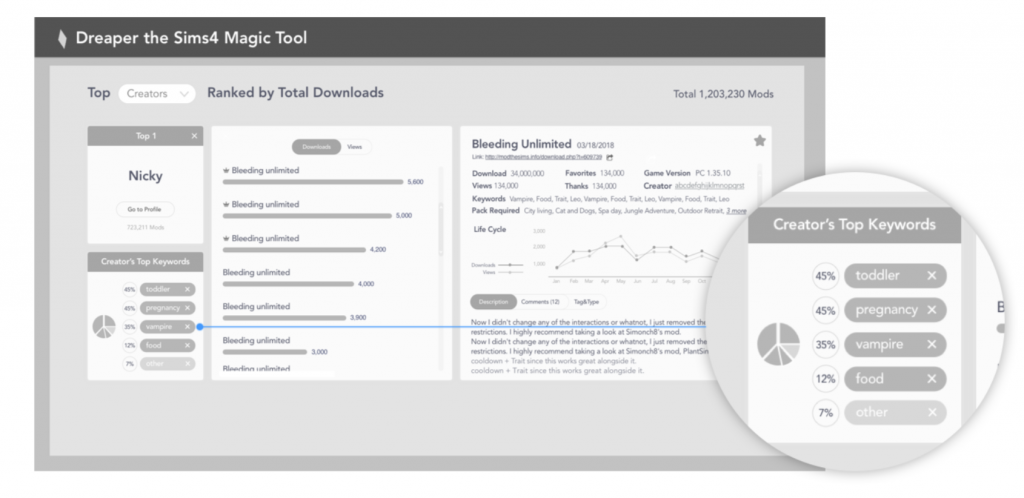Viewport: 1024px width, 498px height.
Task: Click the Dreaper the Sims4 Magic Tool title
Action: [191, 38]
